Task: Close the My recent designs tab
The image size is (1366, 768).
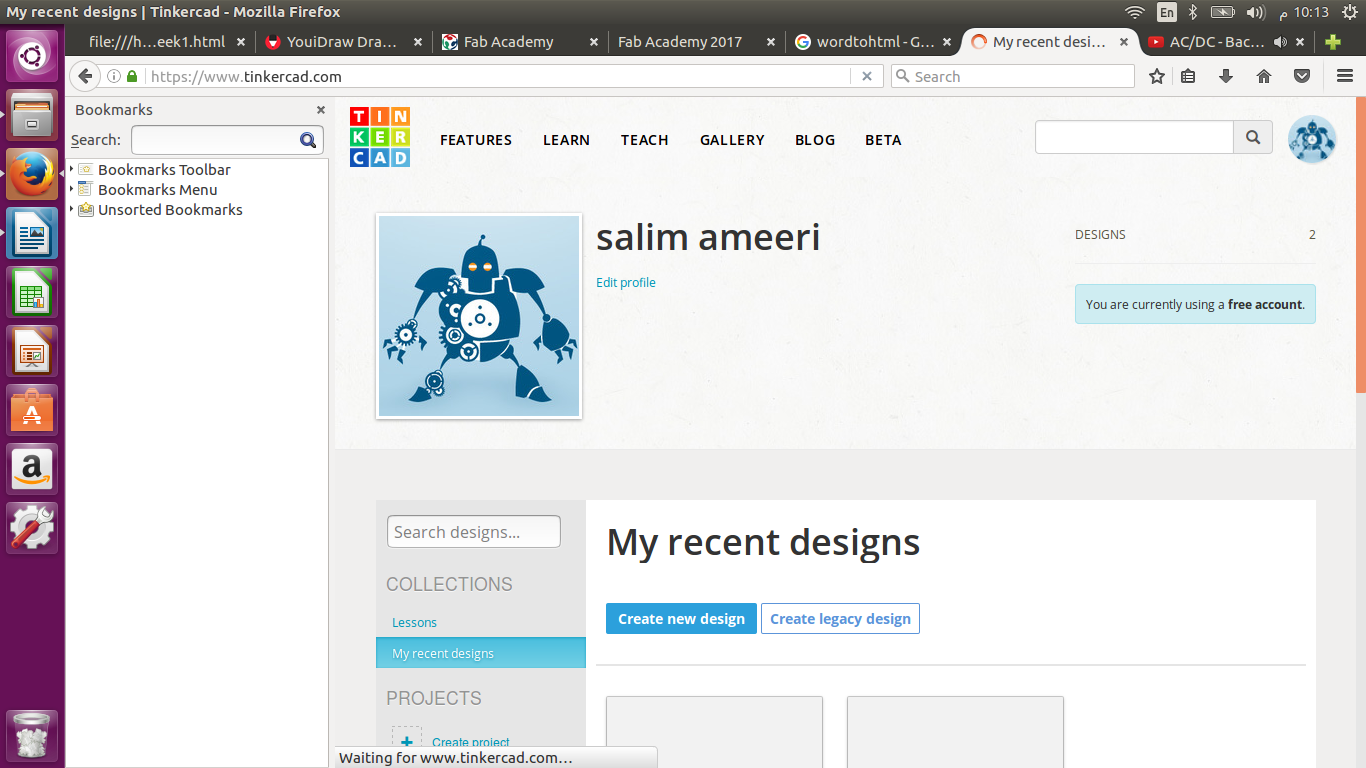Action: [x=1124, y=42]
